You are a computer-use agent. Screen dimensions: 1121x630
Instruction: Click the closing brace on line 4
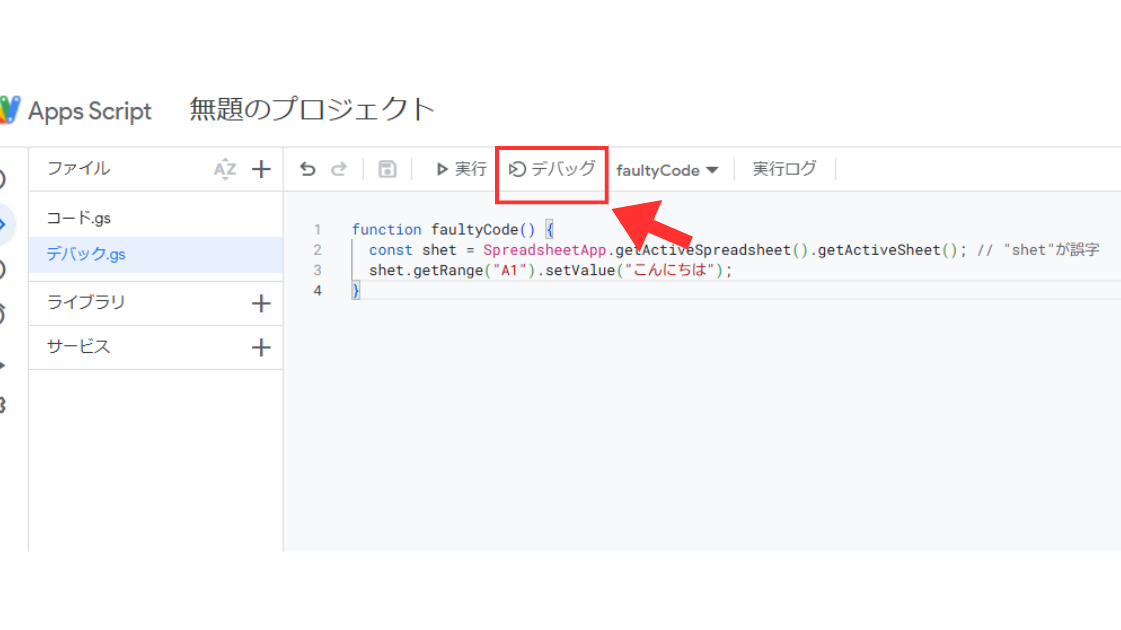point(355,290)
